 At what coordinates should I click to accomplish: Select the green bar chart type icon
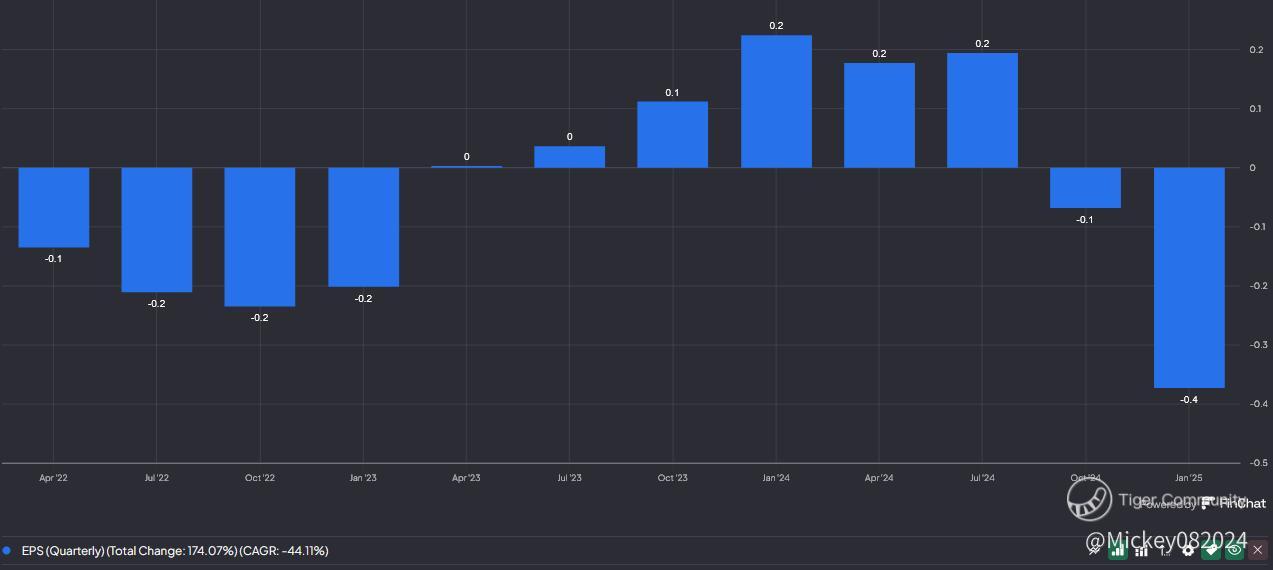pyautogui.click(x=1118, y=550)
